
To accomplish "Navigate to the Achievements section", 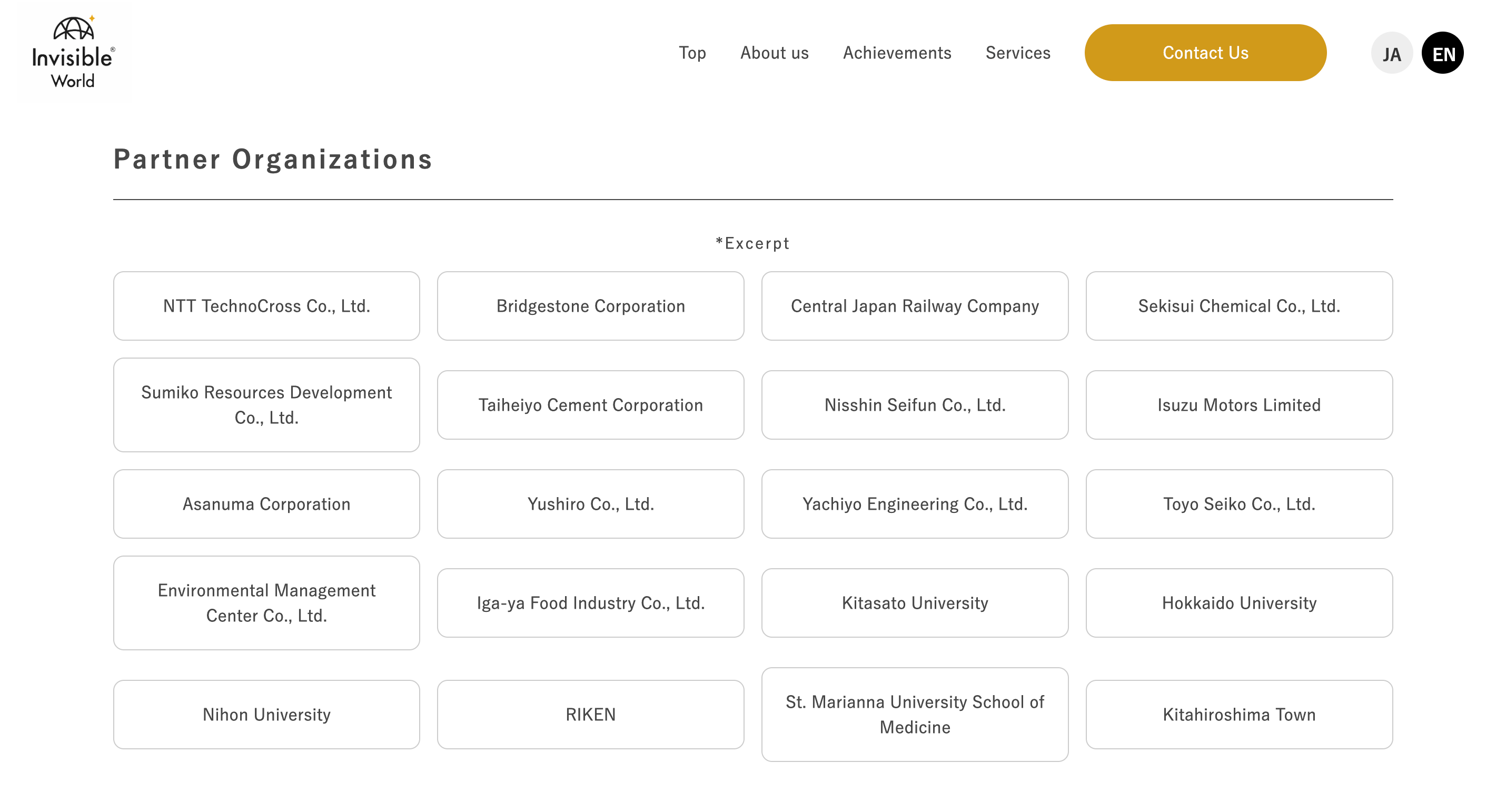I will point(897,53).
